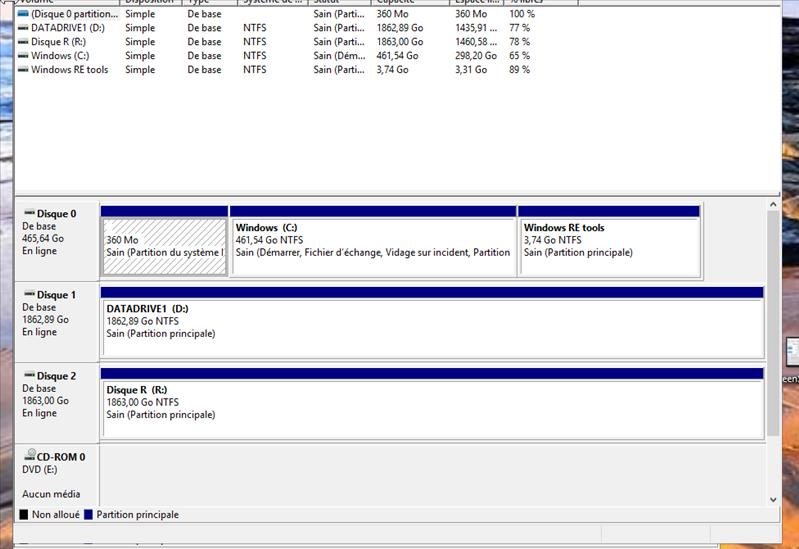The width and height of the screenshot is (799, 549).
Task: Click the vertical scrollbar thumb in disk pane
Action: (773, 323)
